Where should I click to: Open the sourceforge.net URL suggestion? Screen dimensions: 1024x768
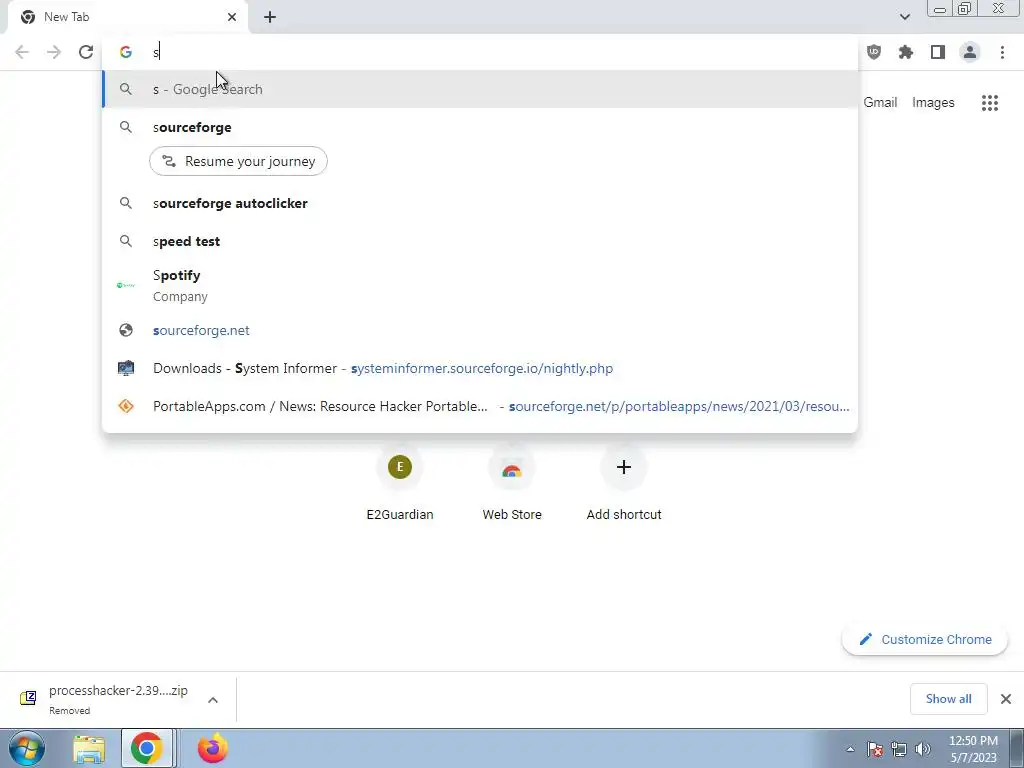pyautogui.click(x=480, y=330)
